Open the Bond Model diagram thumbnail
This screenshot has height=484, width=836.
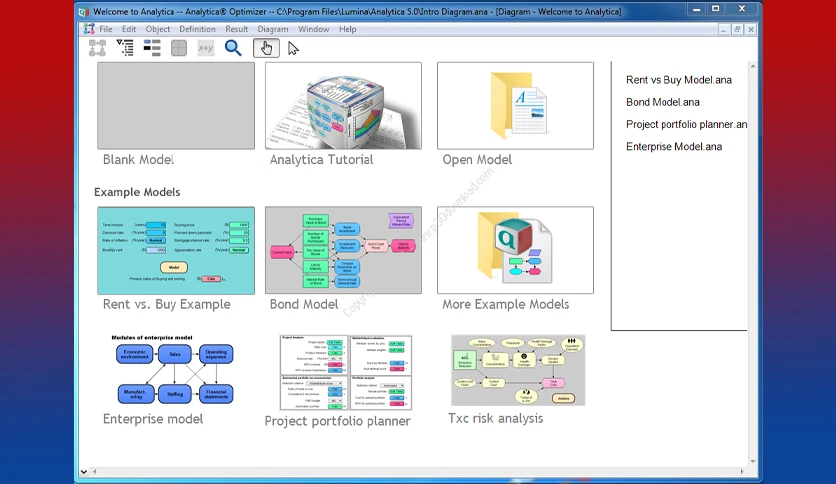coord(343,251)
